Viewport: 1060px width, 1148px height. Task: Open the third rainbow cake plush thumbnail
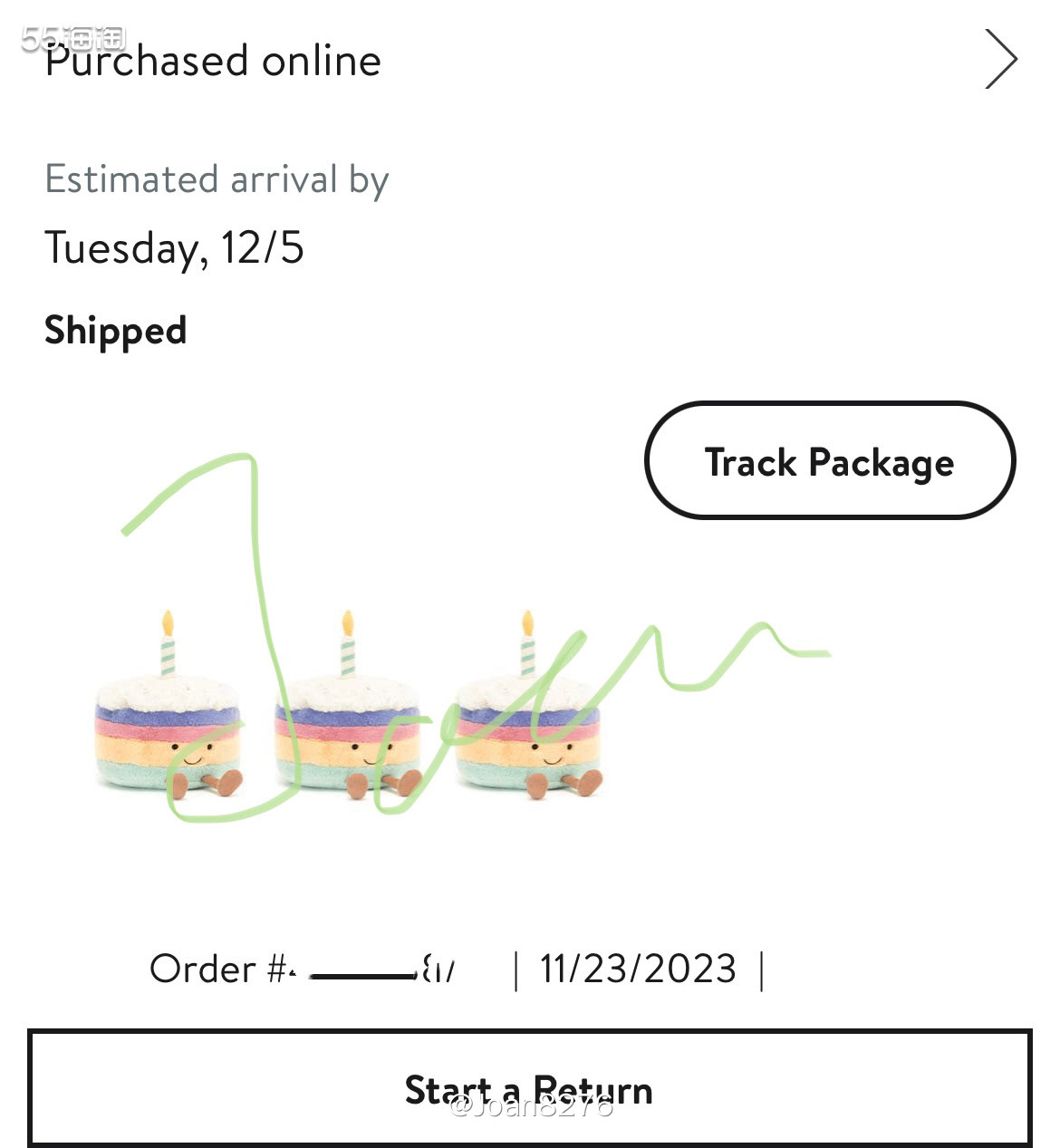[x=529, y=705]
